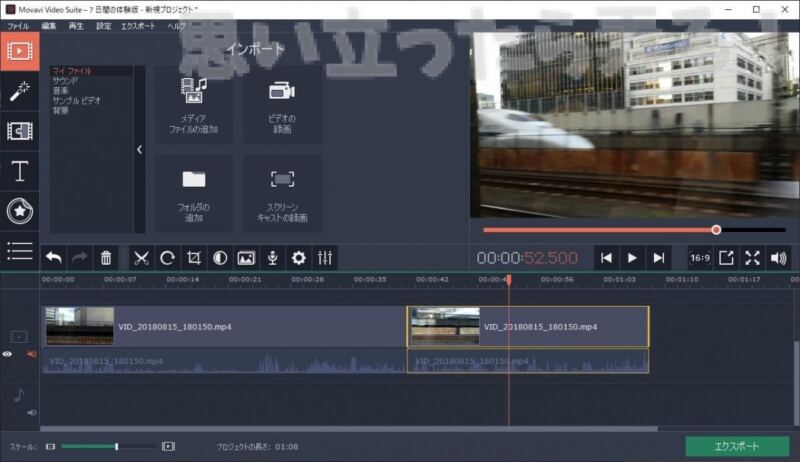The width and height of the screenshot is (800, 462).
Task: Mute the video track audio
Action: (32, 354)
